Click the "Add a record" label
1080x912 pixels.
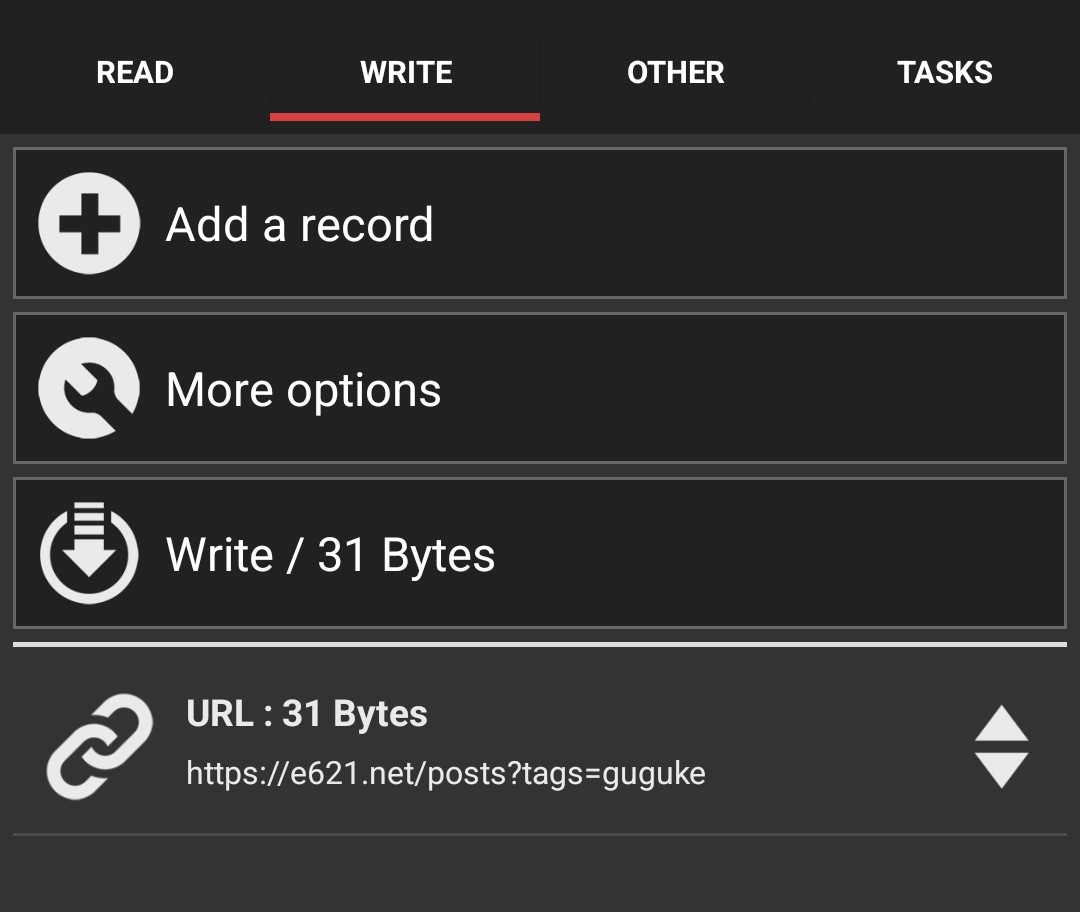299,225
